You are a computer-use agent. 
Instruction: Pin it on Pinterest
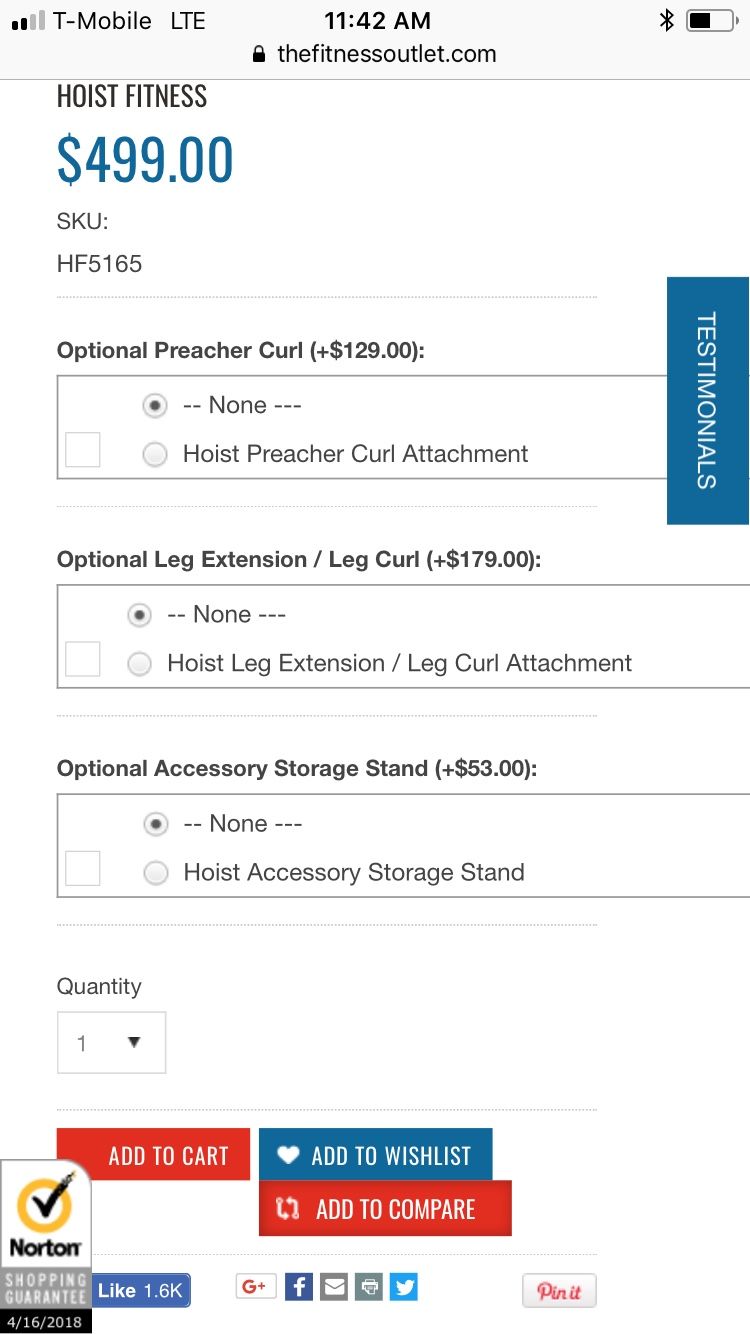(559, 1290)
